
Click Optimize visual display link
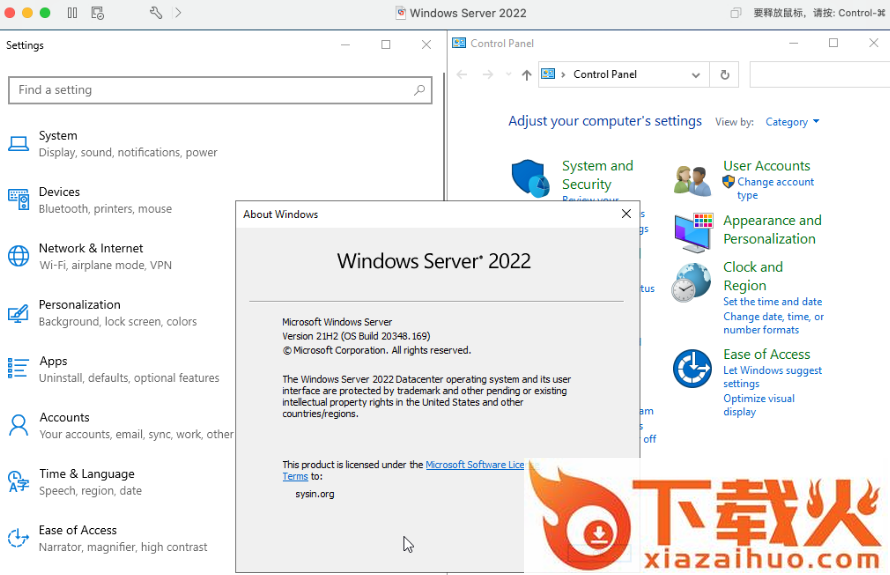pos(758,405)
